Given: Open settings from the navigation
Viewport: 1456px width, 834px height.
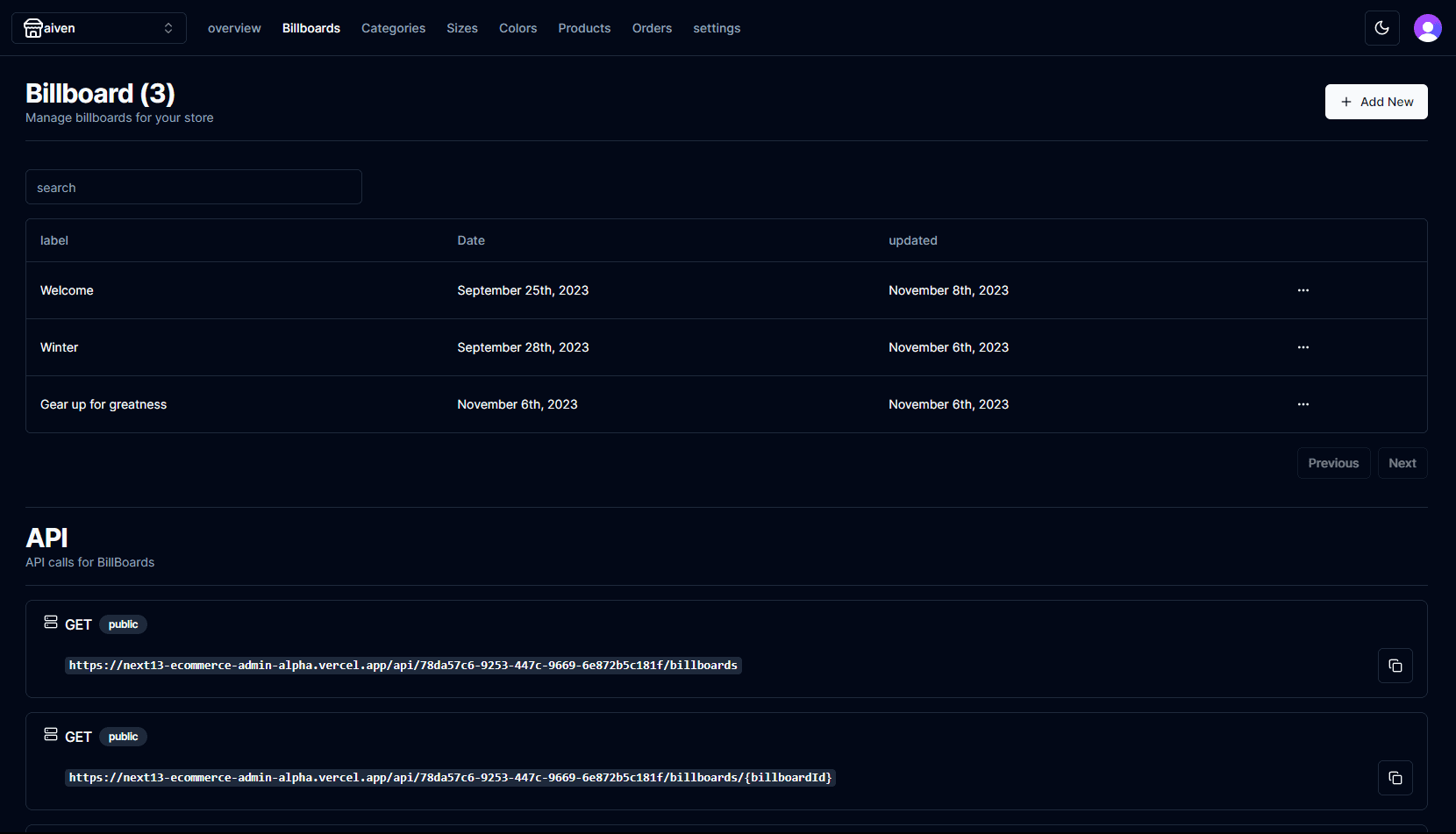Looking at the screenshot, I should point(717,28).
